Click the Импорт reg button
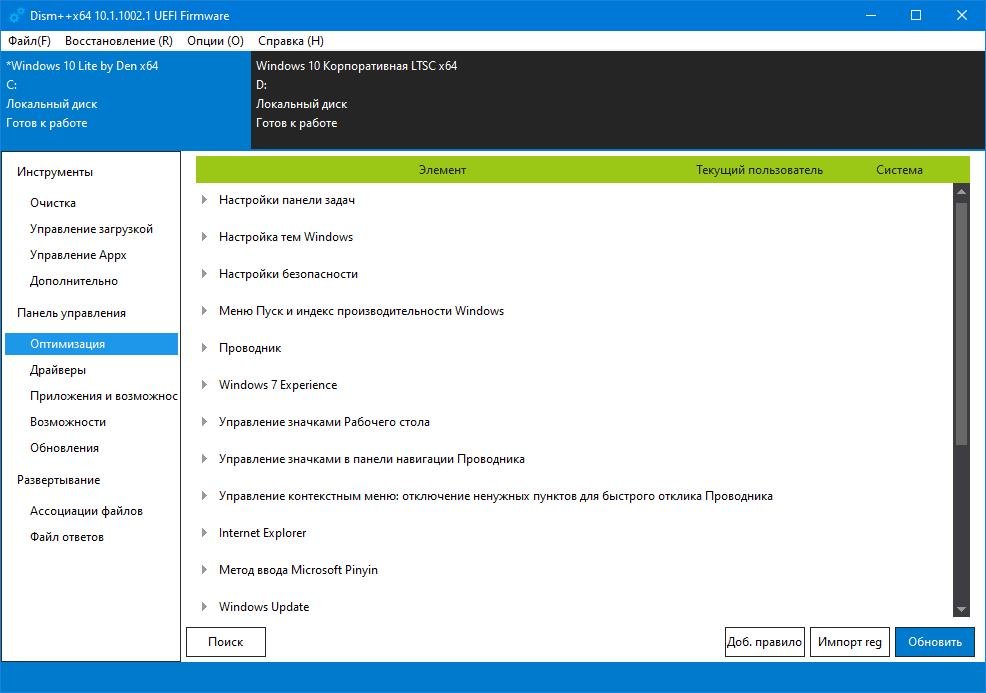This screenshot has width=986, height=693. (849, 642)
